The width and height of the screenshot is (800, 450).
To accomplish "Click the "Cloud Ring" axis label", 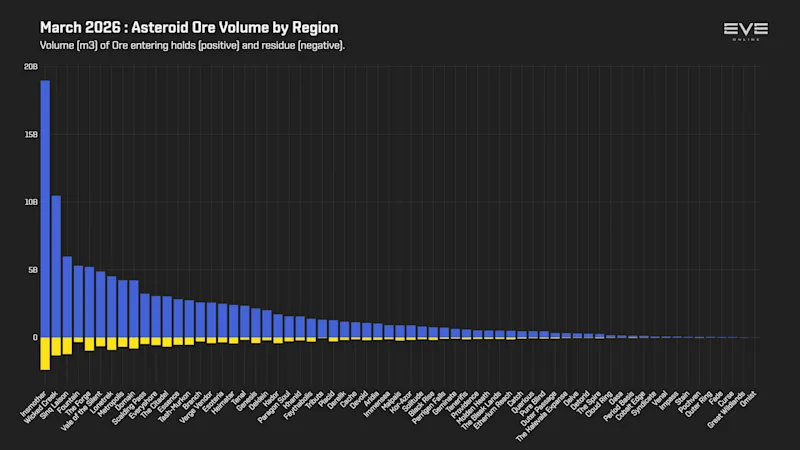I will pyautogui.click(x=599, y=404).
